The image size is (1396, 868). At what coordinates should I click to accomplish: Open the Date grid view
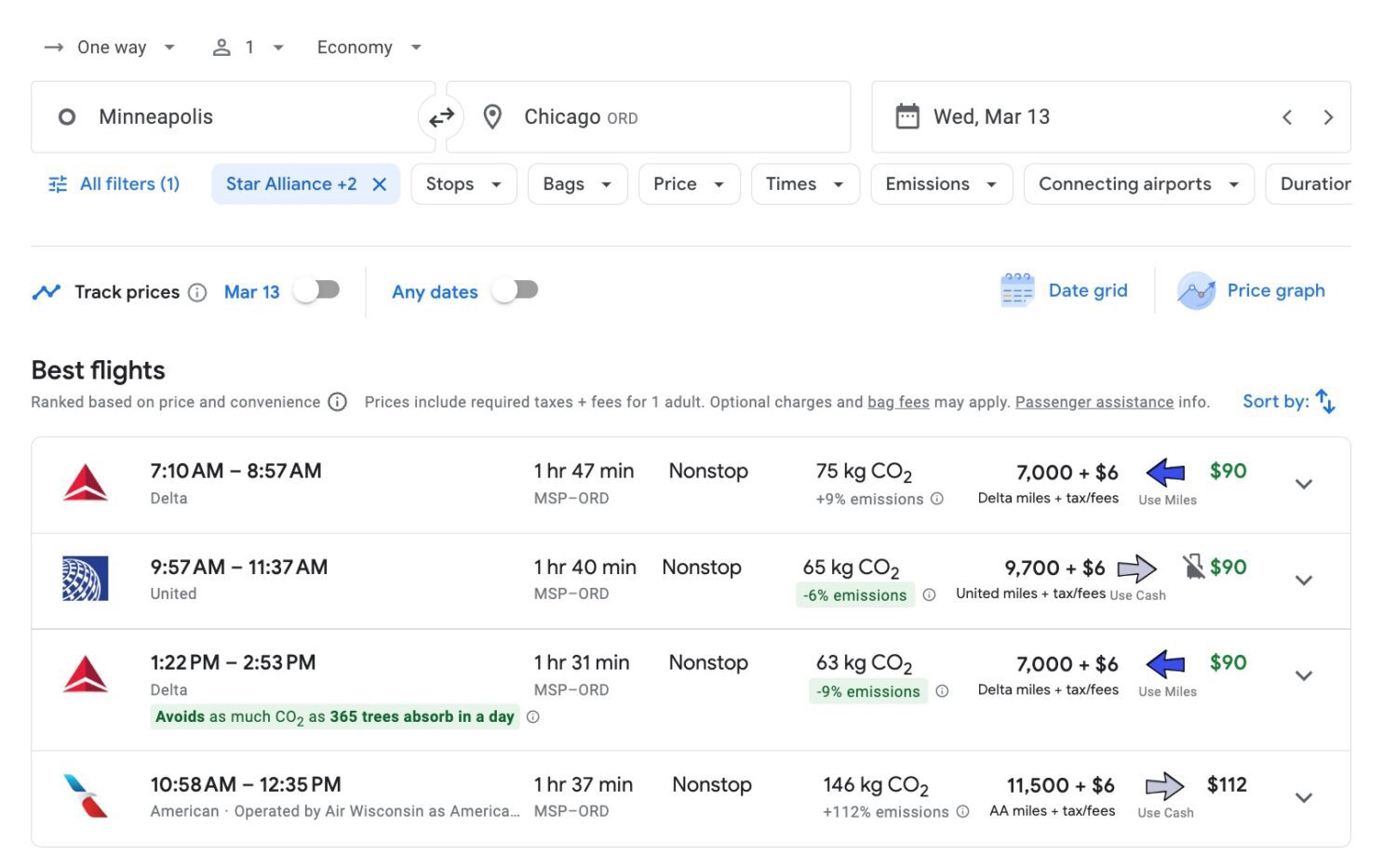pos(1064,291)
